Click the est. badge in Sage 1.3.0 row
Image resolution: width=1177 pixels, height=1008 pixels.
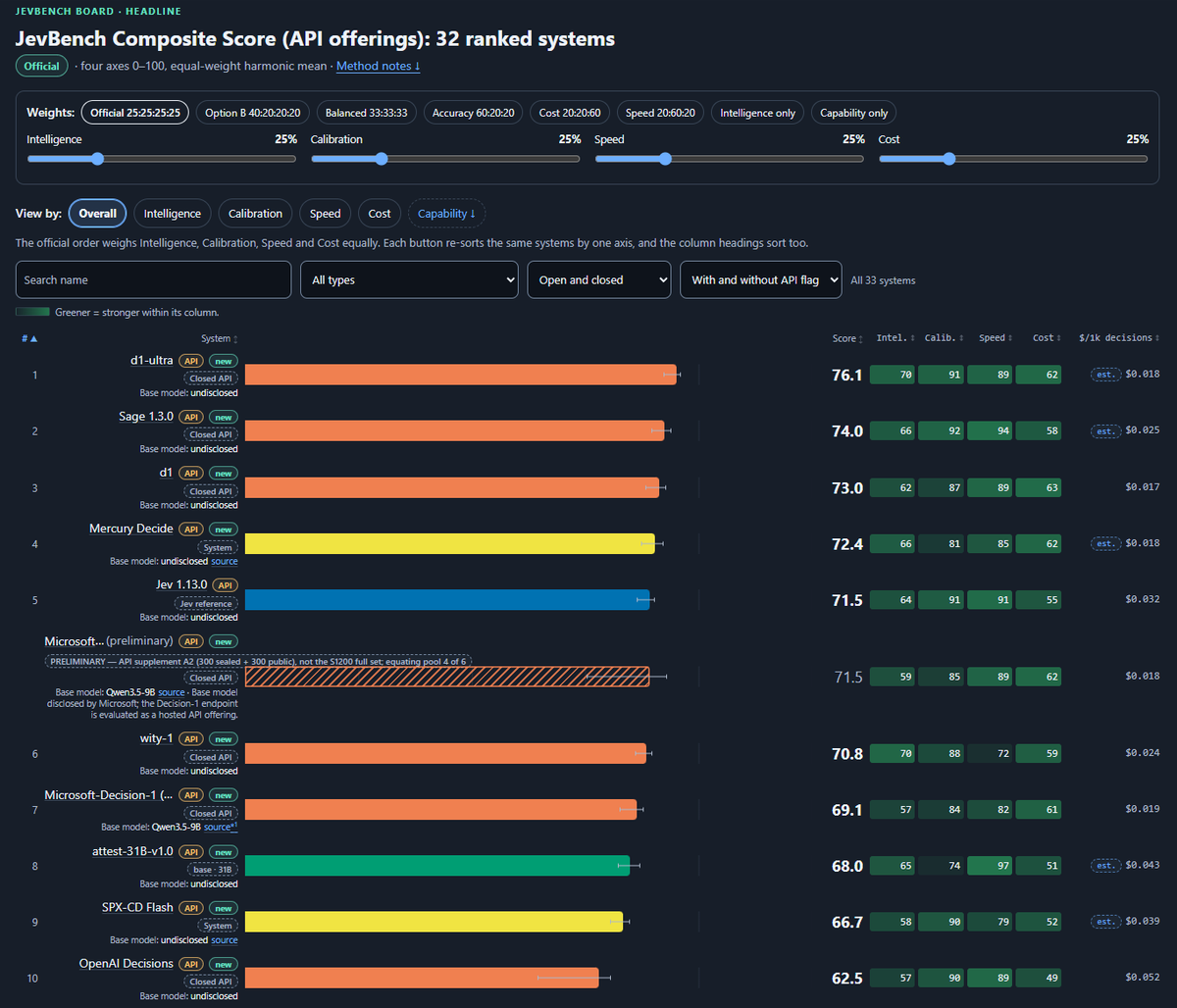(x=1105, y=430)
